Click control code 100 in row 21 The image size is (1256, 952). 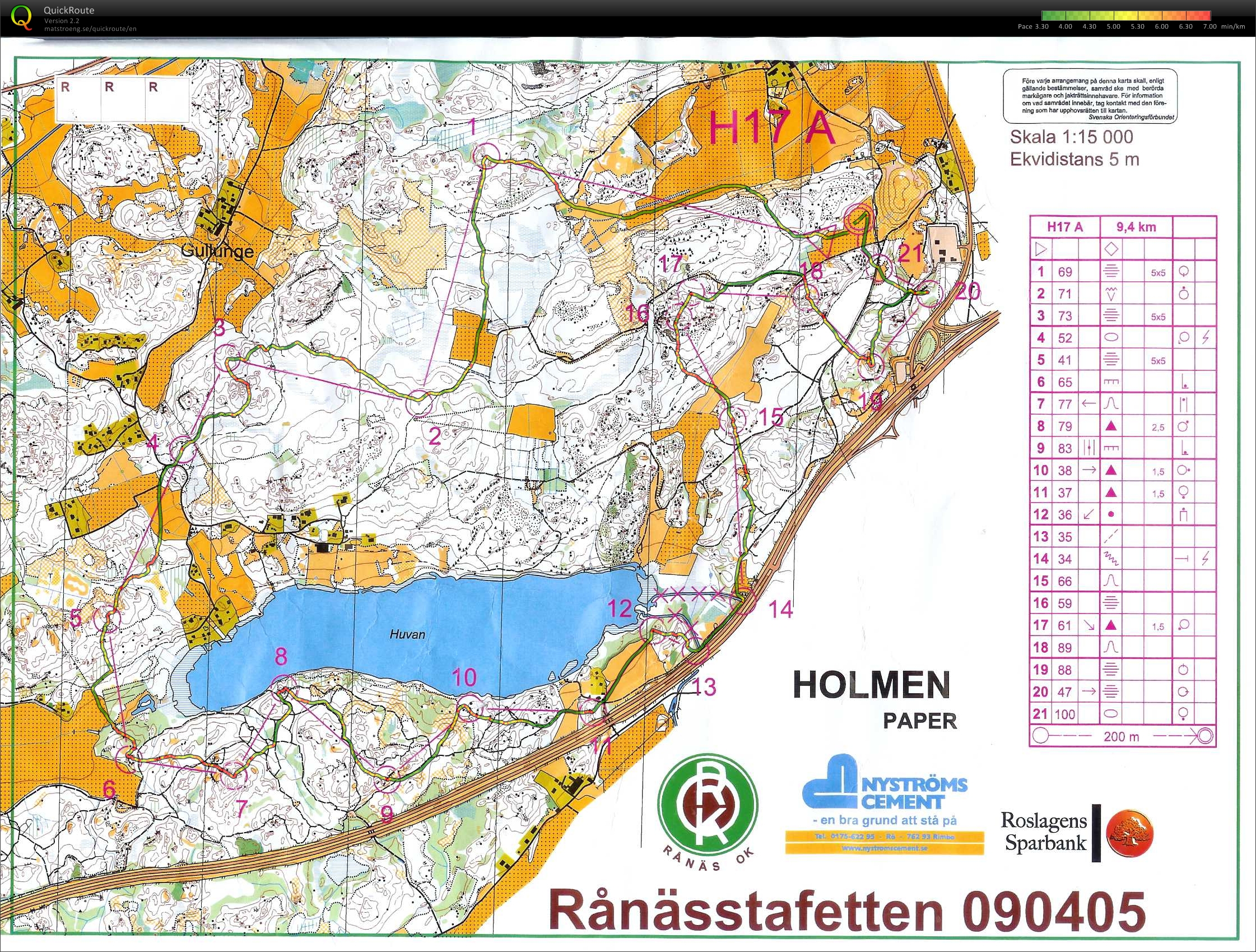[1064, 714]
